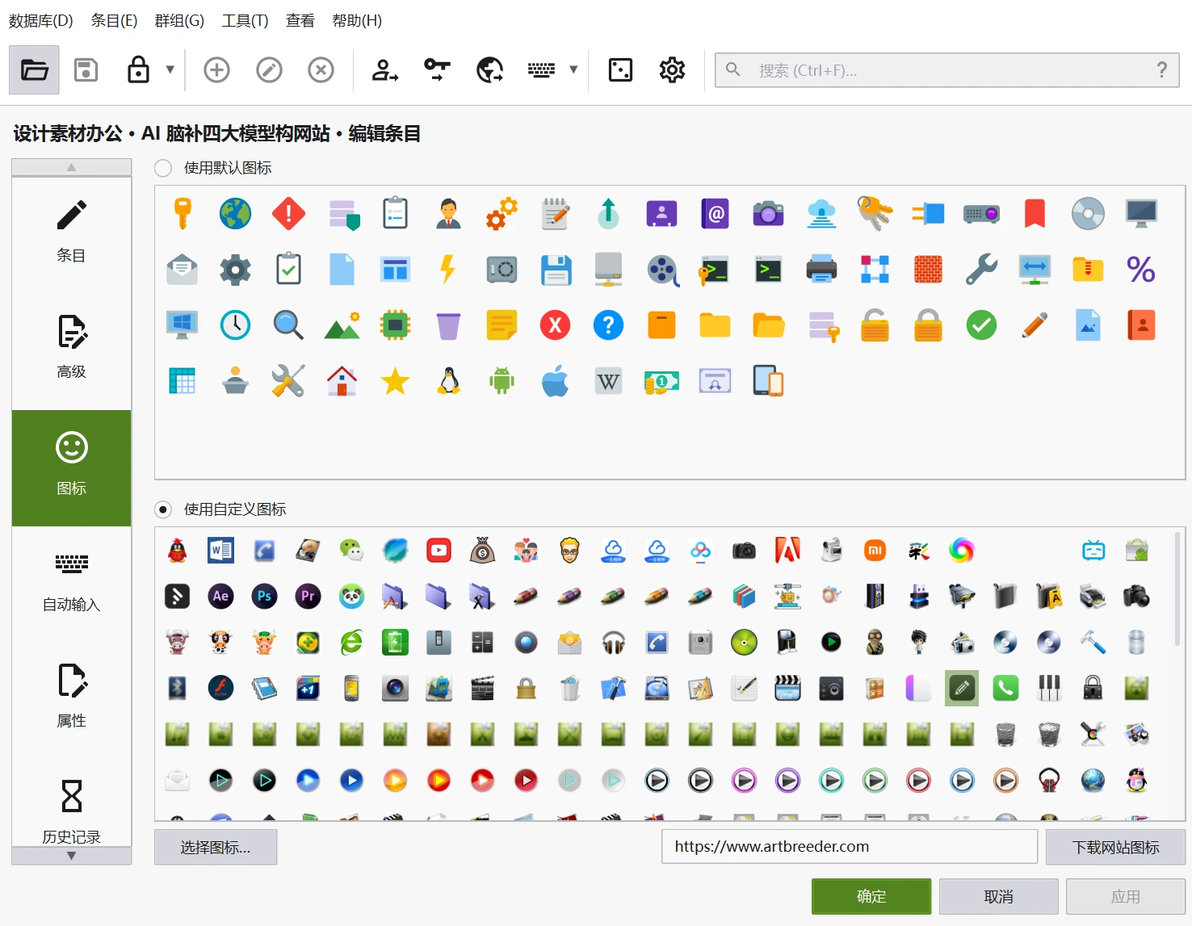The width and height of the screenshot is (1192, 926).
Task: Expand dropdown arrow next to lock icon
Action: (170, 70)
